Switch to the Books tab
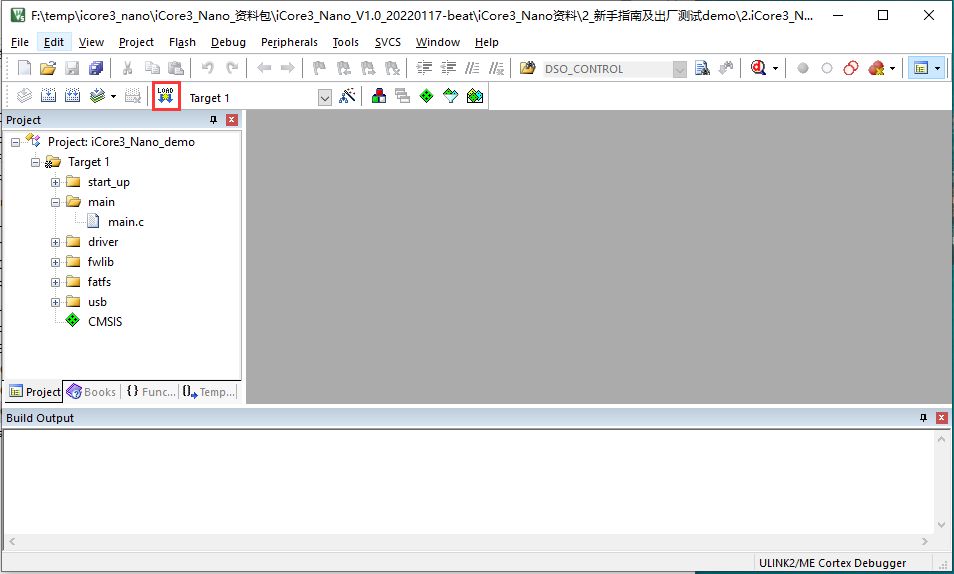954x574 pixels. coord(91,392)
